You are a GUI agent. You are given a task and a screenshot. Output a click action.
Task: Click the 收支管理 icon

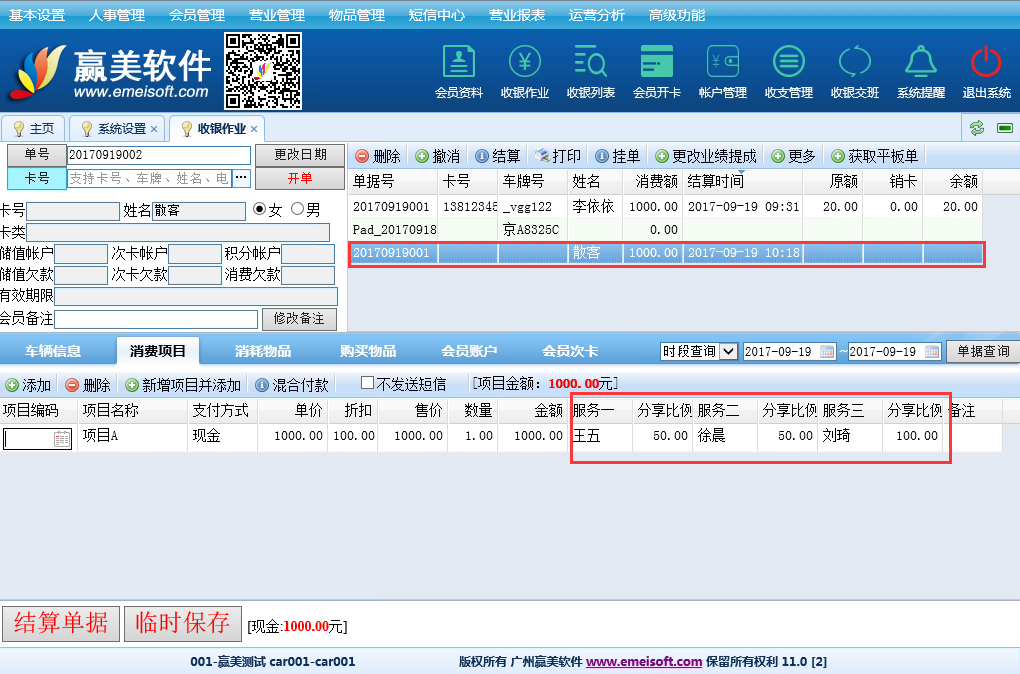[x=789, y=71]
